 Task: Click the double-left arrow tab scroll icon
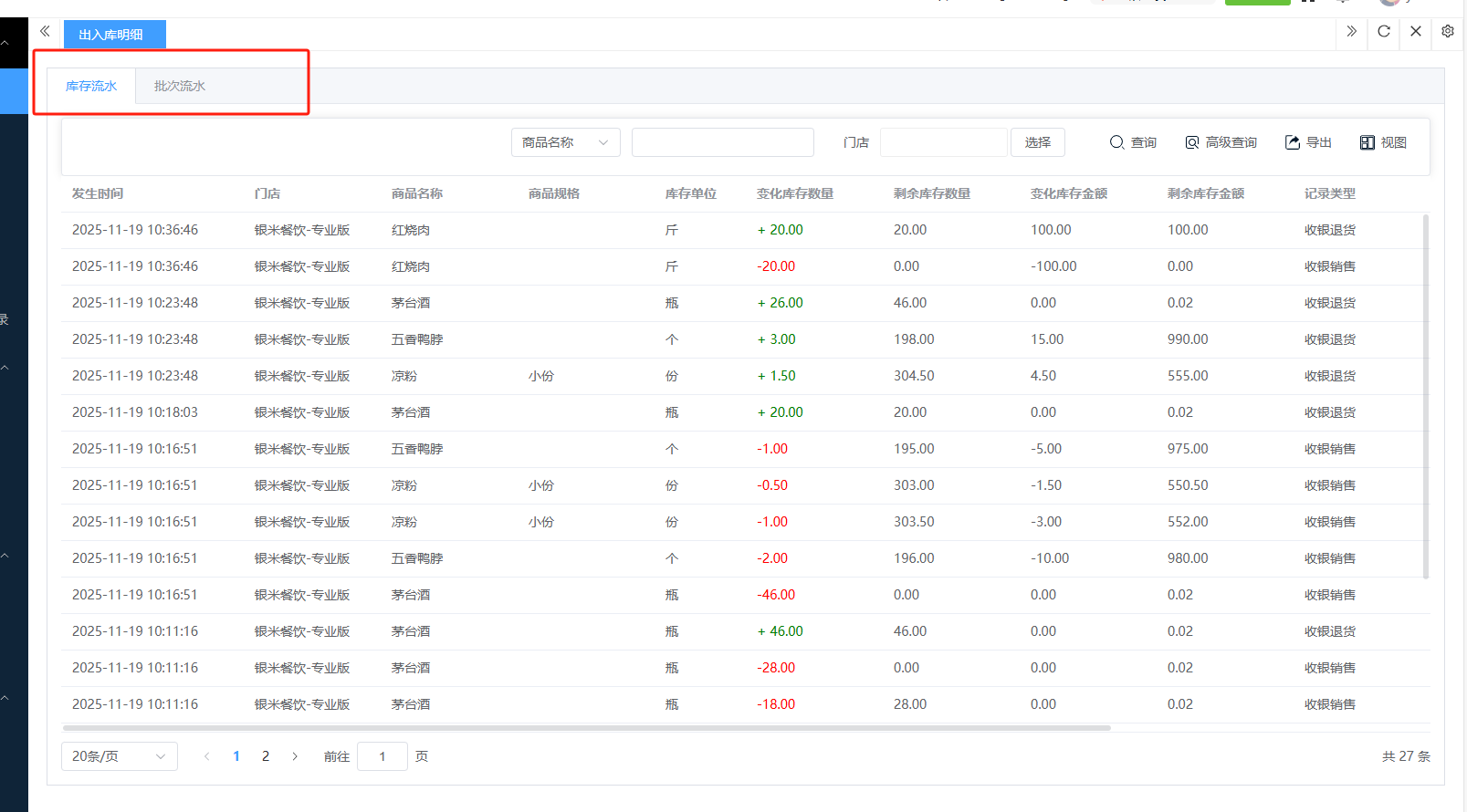point(45,32)
